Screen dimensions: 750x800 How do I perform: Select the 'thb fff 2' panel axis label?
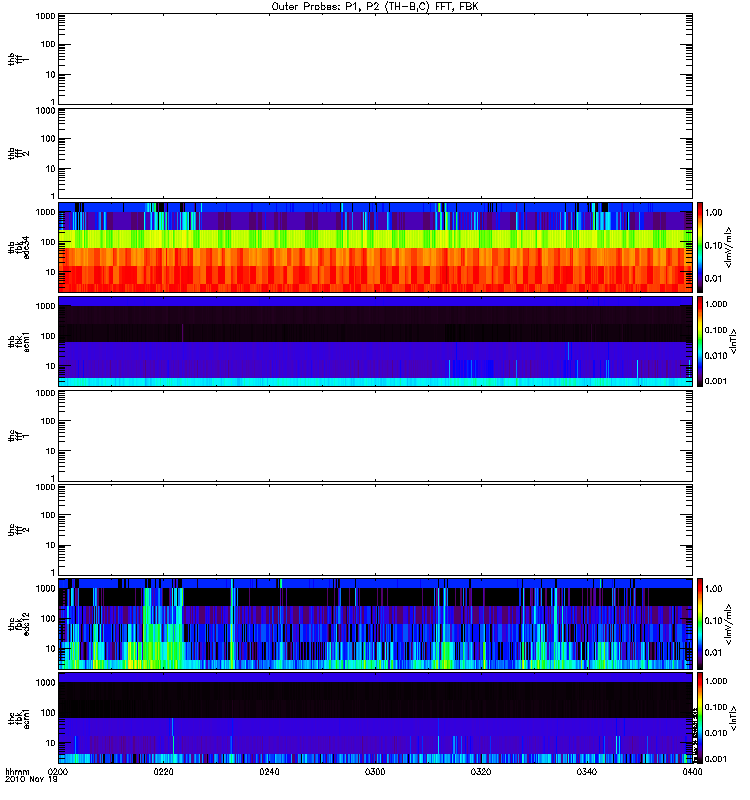pos(18,154)
